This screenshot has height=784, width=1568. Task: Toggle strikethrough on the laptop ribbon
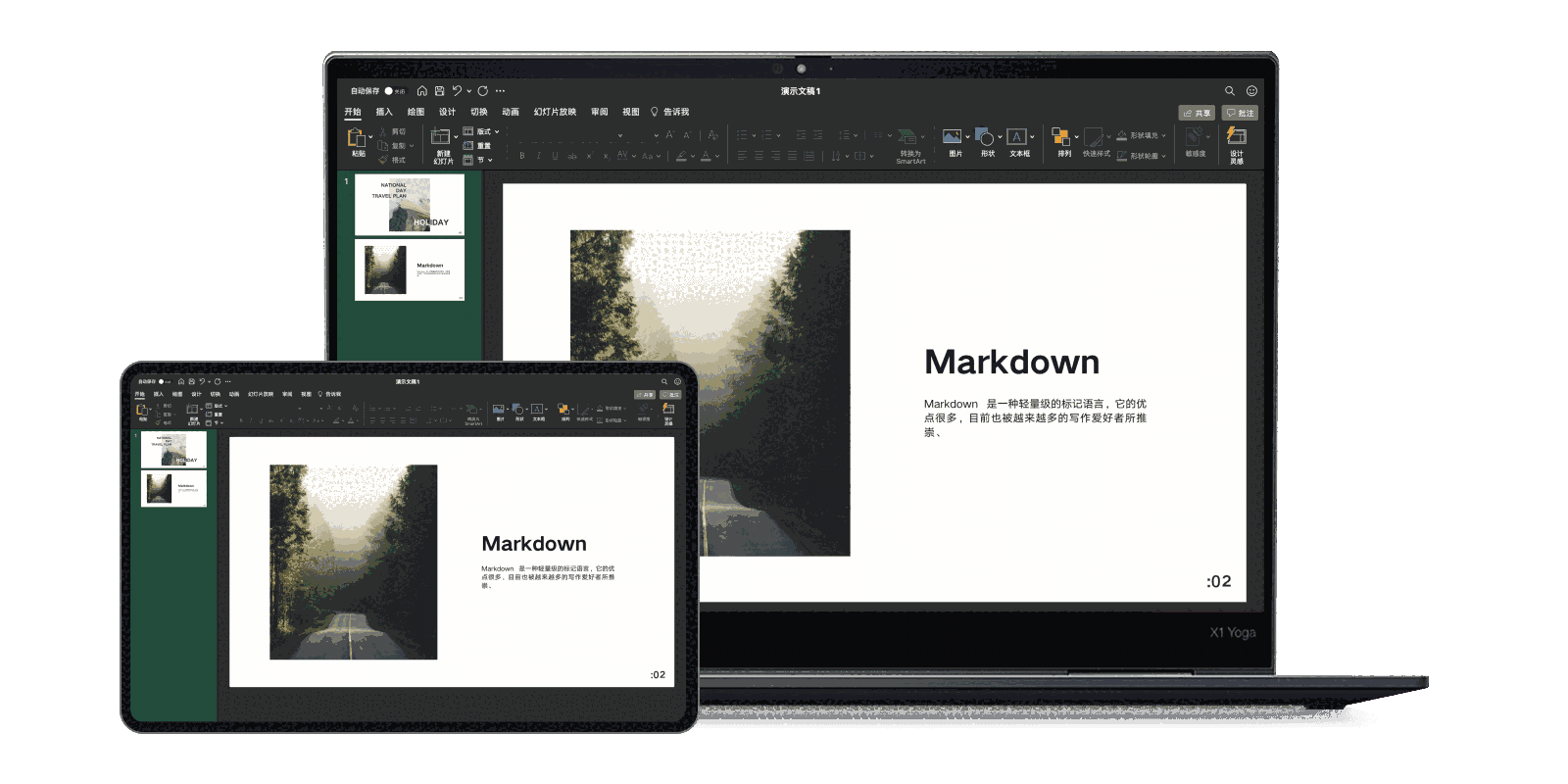[x=572, y=156]
